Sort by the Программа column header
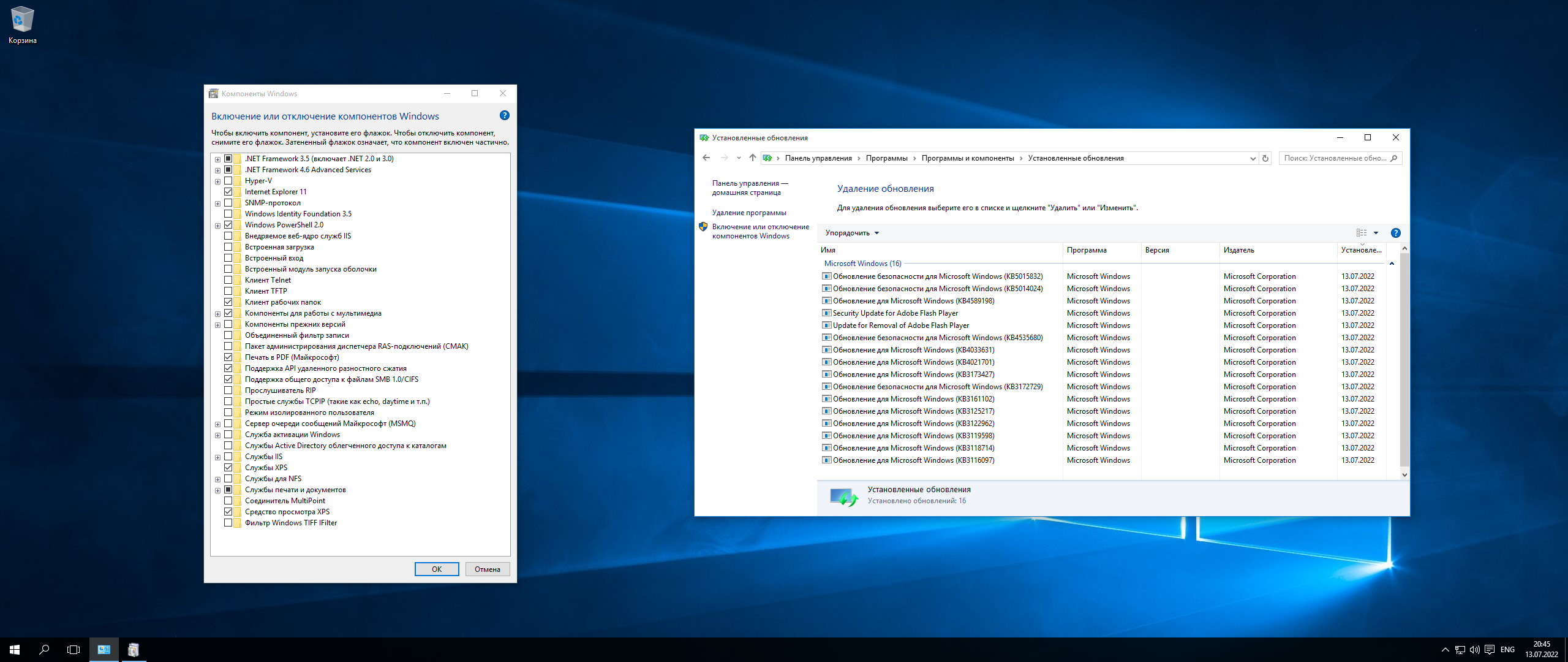The image size is (1568, 662). click(1102, 250)
